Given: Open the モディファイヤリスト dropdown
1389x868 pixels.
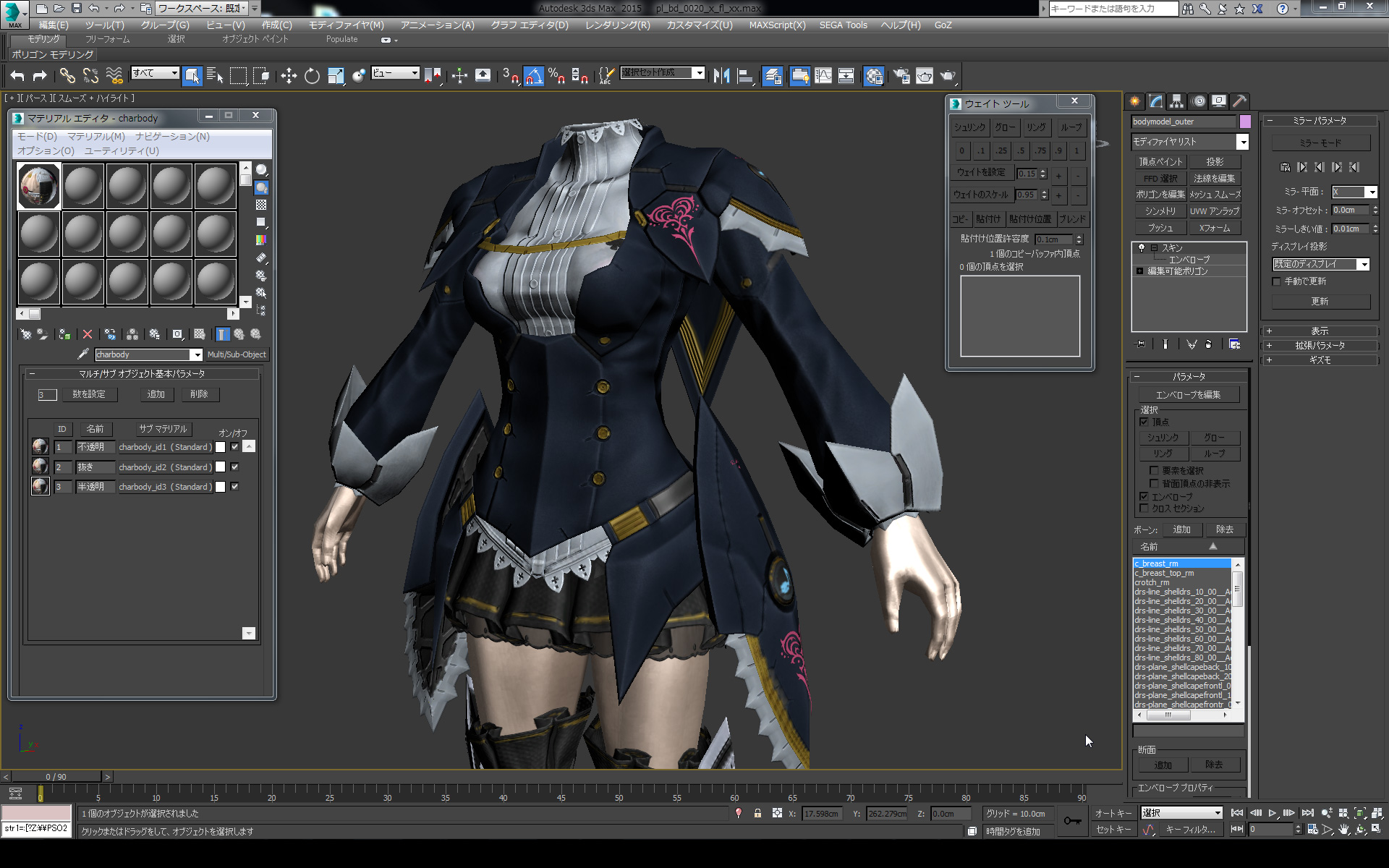Looking at the screenshot, I should (x=1242, y=142).
